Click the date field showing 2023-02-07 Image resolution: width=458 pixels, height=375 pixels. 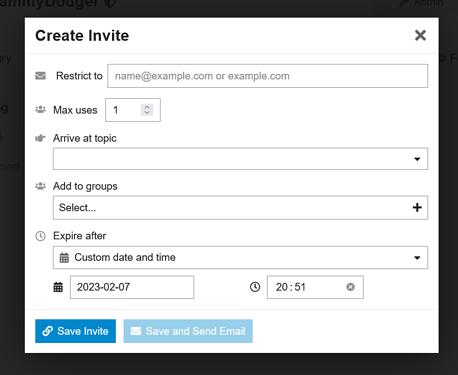coord(132,287)
